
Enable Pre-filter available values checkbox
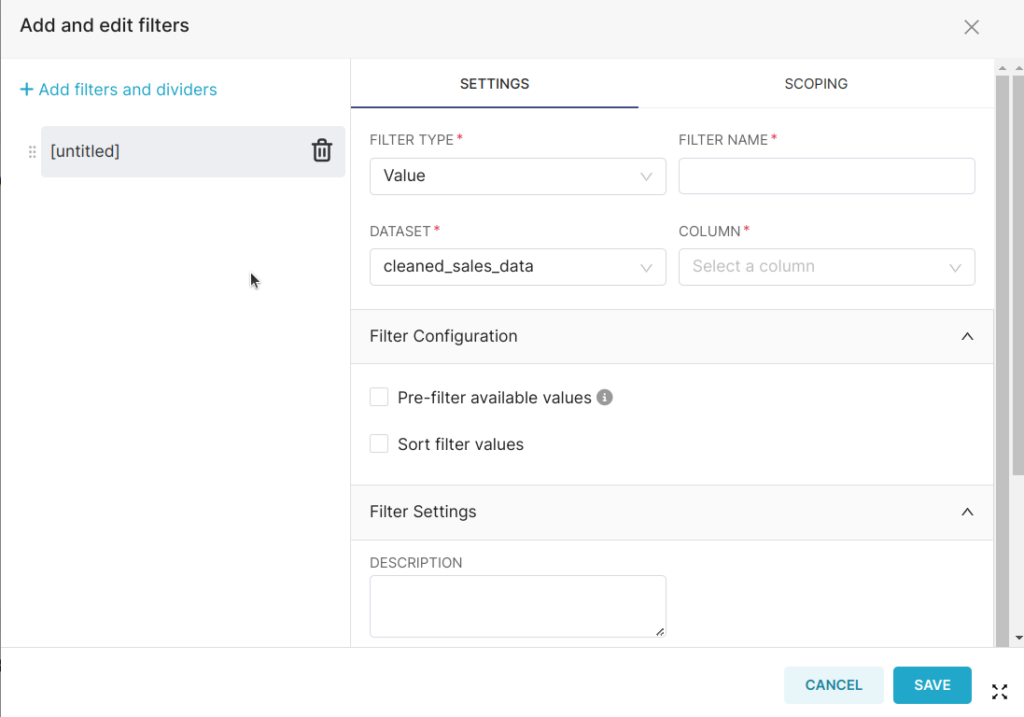pyautogui.click(x=379, y=397)
